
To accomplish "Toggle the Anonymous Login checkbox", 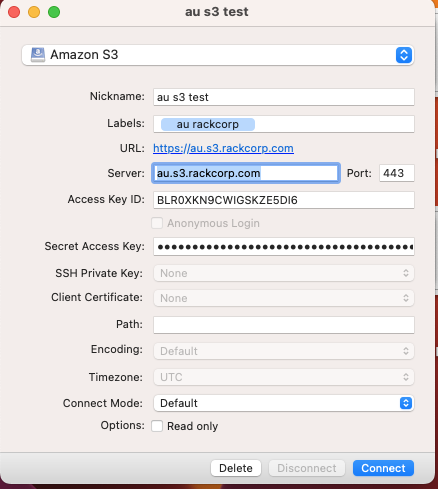I will coord(157,223).
